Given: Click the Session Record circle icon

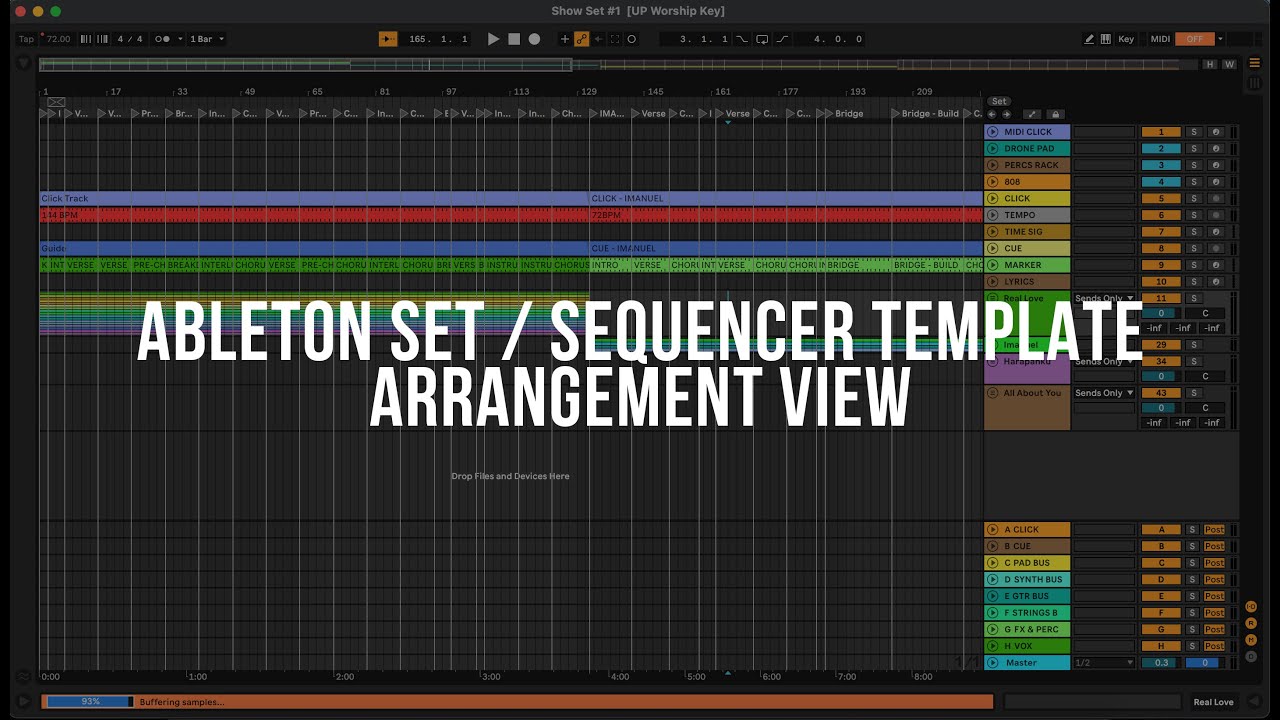Looking at the screenshot, I should (x=632, y=39).
